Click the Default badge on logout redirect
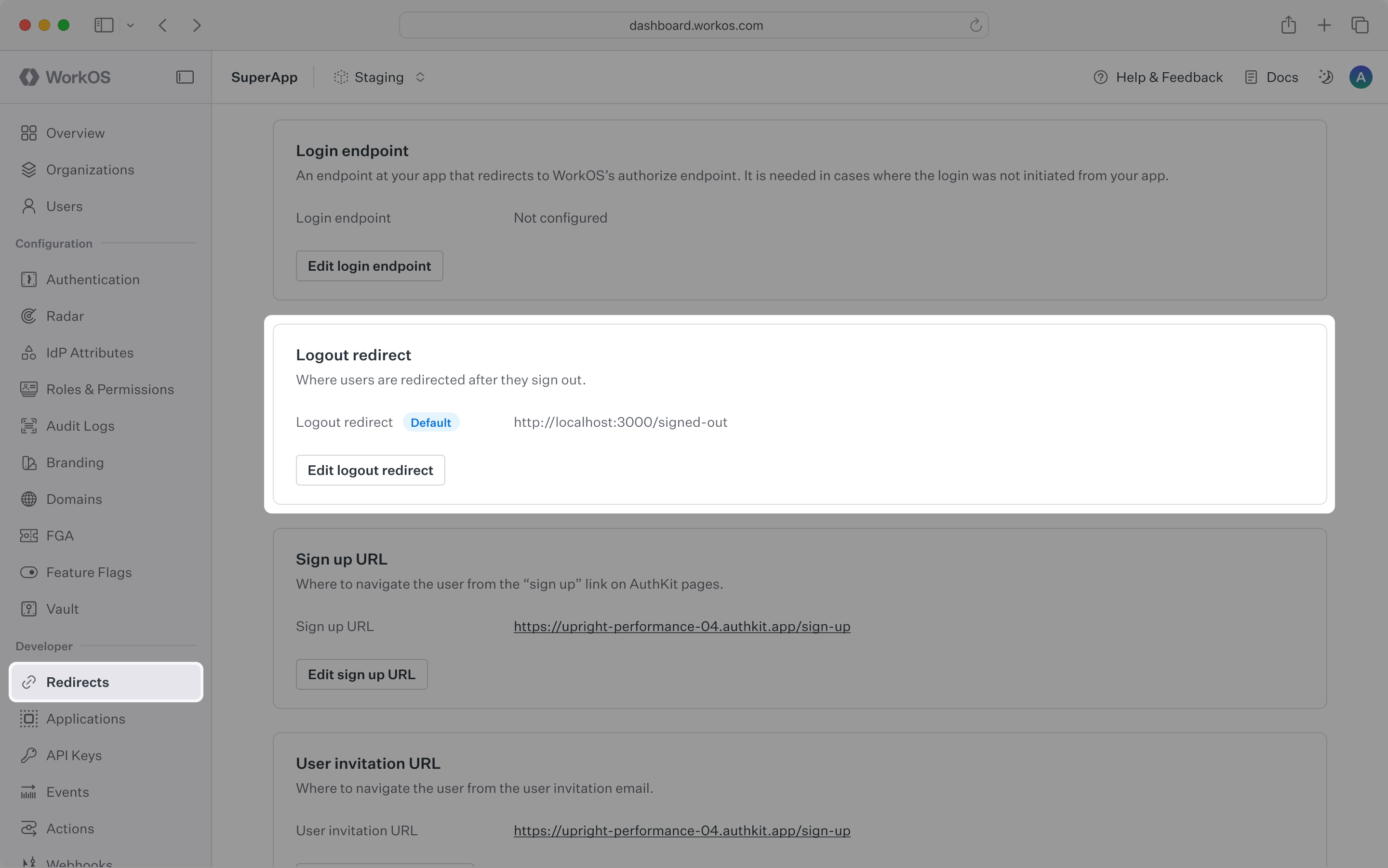The height and width of the screenshot is (868, 1388). pyautogui.click(x=431, y=422)
